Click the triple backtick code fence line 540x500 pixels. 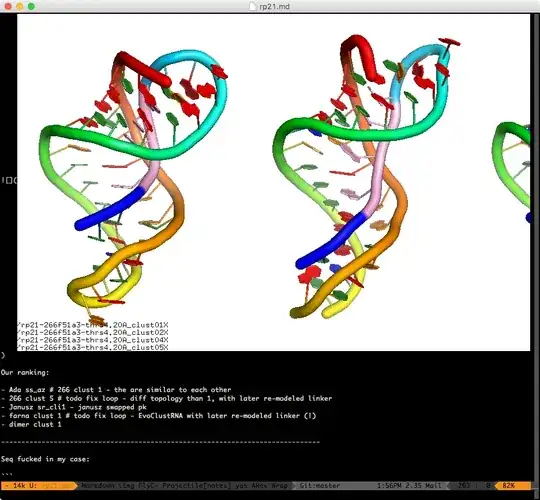pyautogui.click(x=7, y=474)
